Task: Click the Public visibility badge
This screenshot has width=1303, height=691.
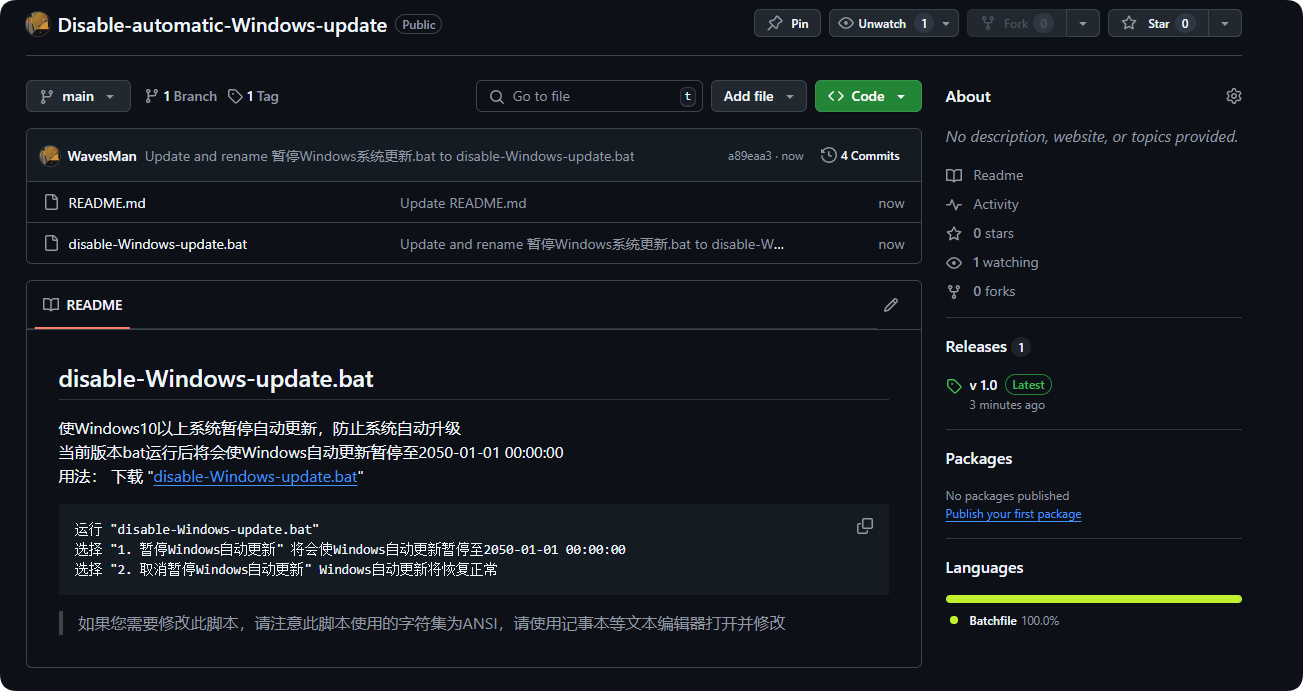Action: pyautogui.click(x=419, y=24)
